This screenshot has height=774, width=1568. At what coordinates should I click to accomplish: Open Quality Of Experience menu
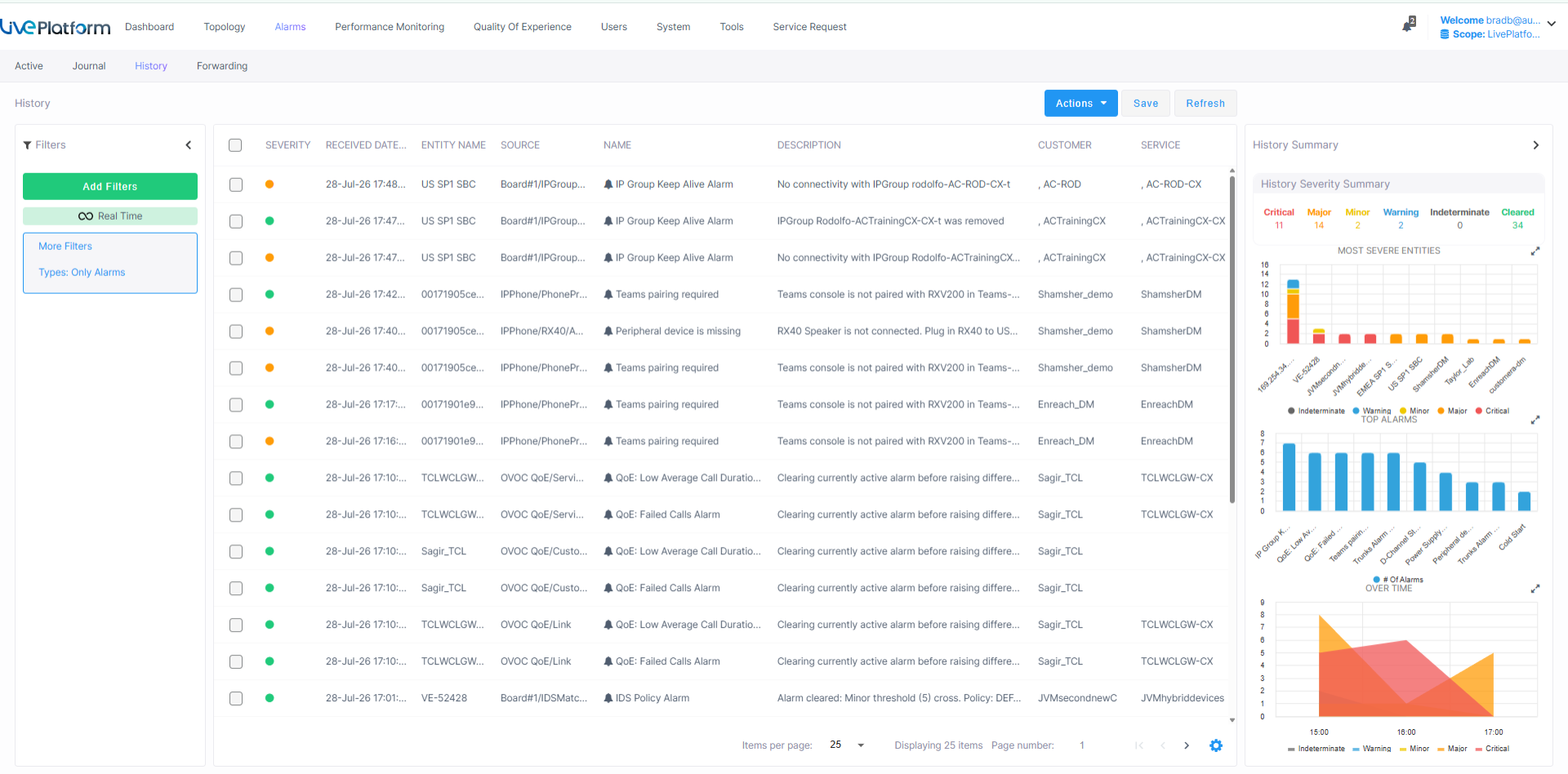523,27
